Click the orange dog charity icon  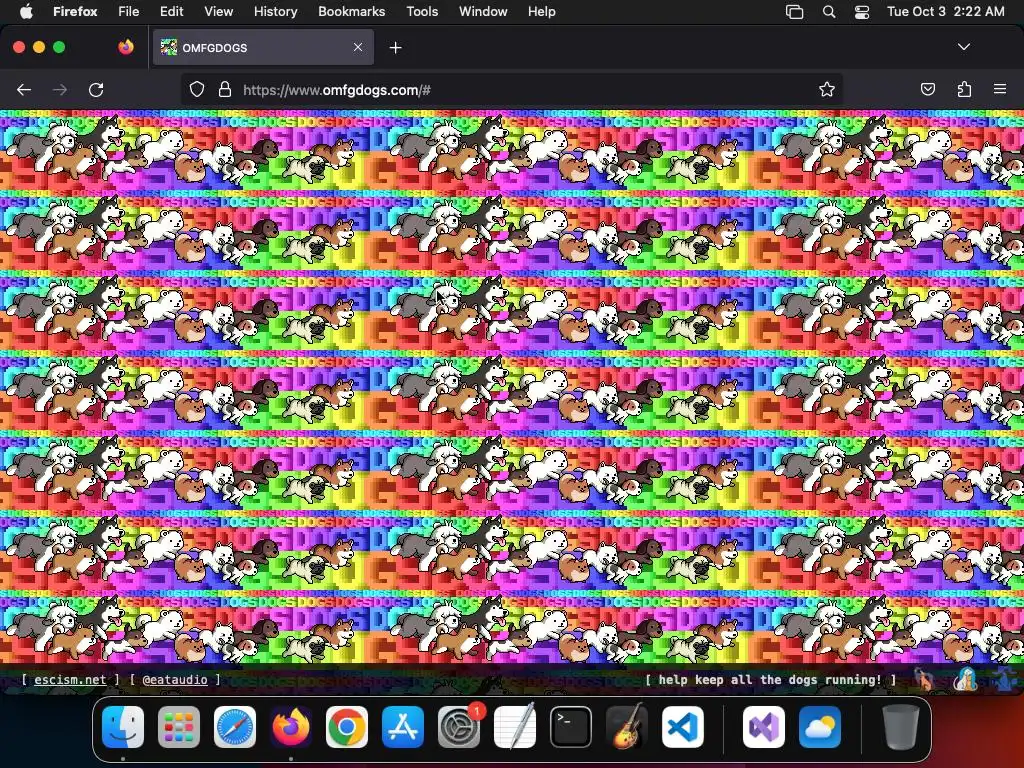[x=923, y=680]
